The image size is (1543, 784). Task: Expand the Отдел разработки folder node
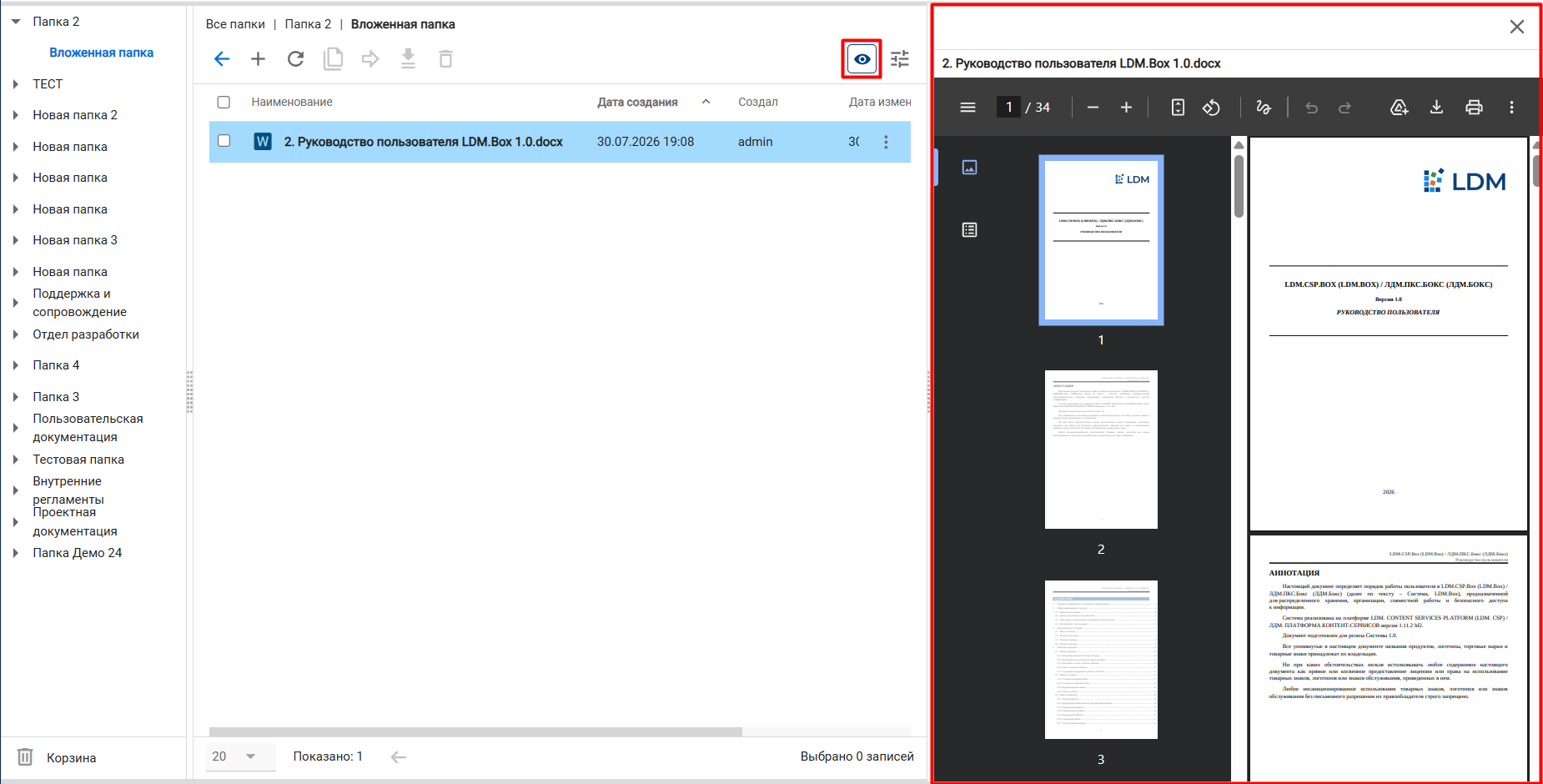[16, 334]
